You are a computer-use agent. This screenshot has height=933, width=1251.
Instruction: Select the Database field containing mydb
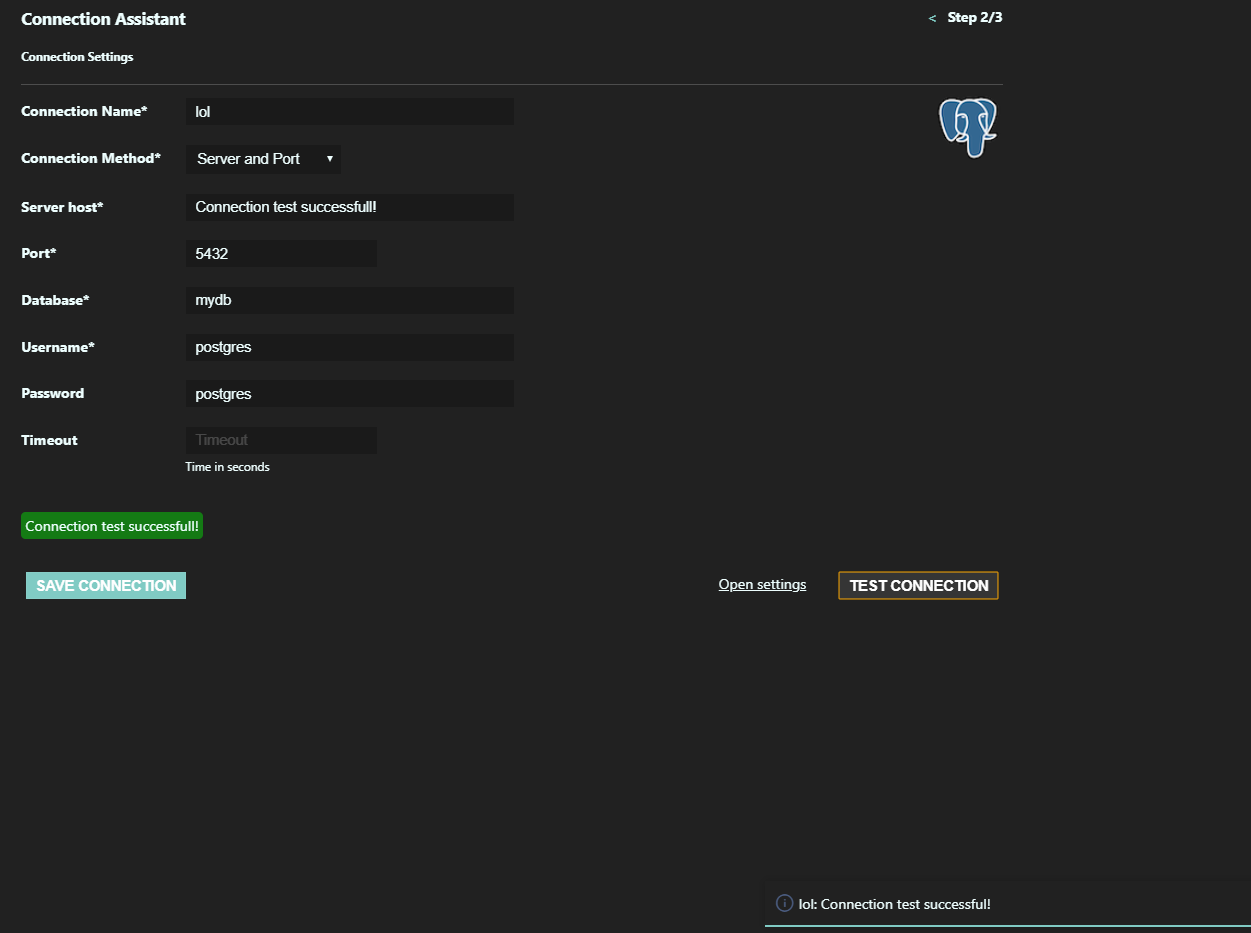pos(349,300)
